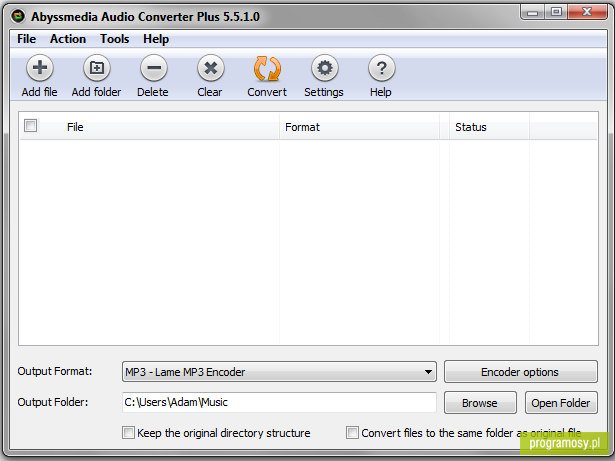The image size is (615, 461).
Task: Open Settings via the gear icon
Action: tap(324, 68)
